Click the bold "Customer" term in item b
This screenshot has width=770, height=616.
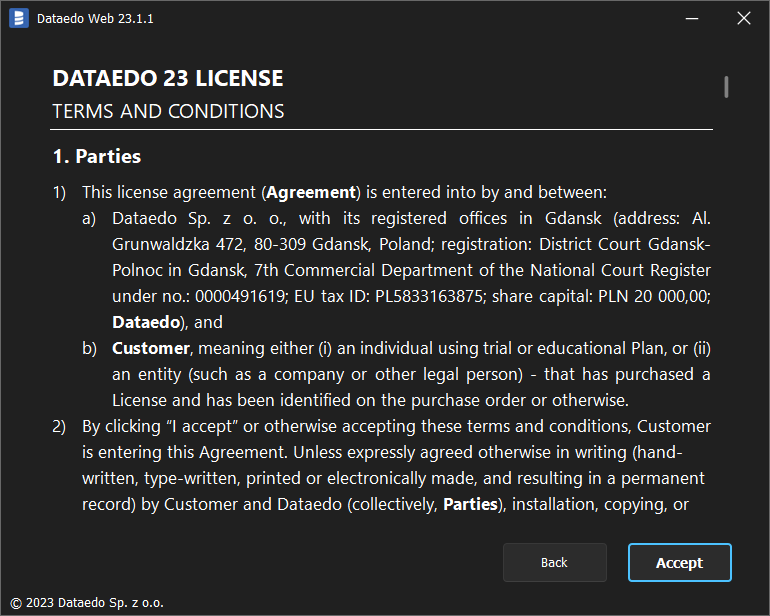150,348
